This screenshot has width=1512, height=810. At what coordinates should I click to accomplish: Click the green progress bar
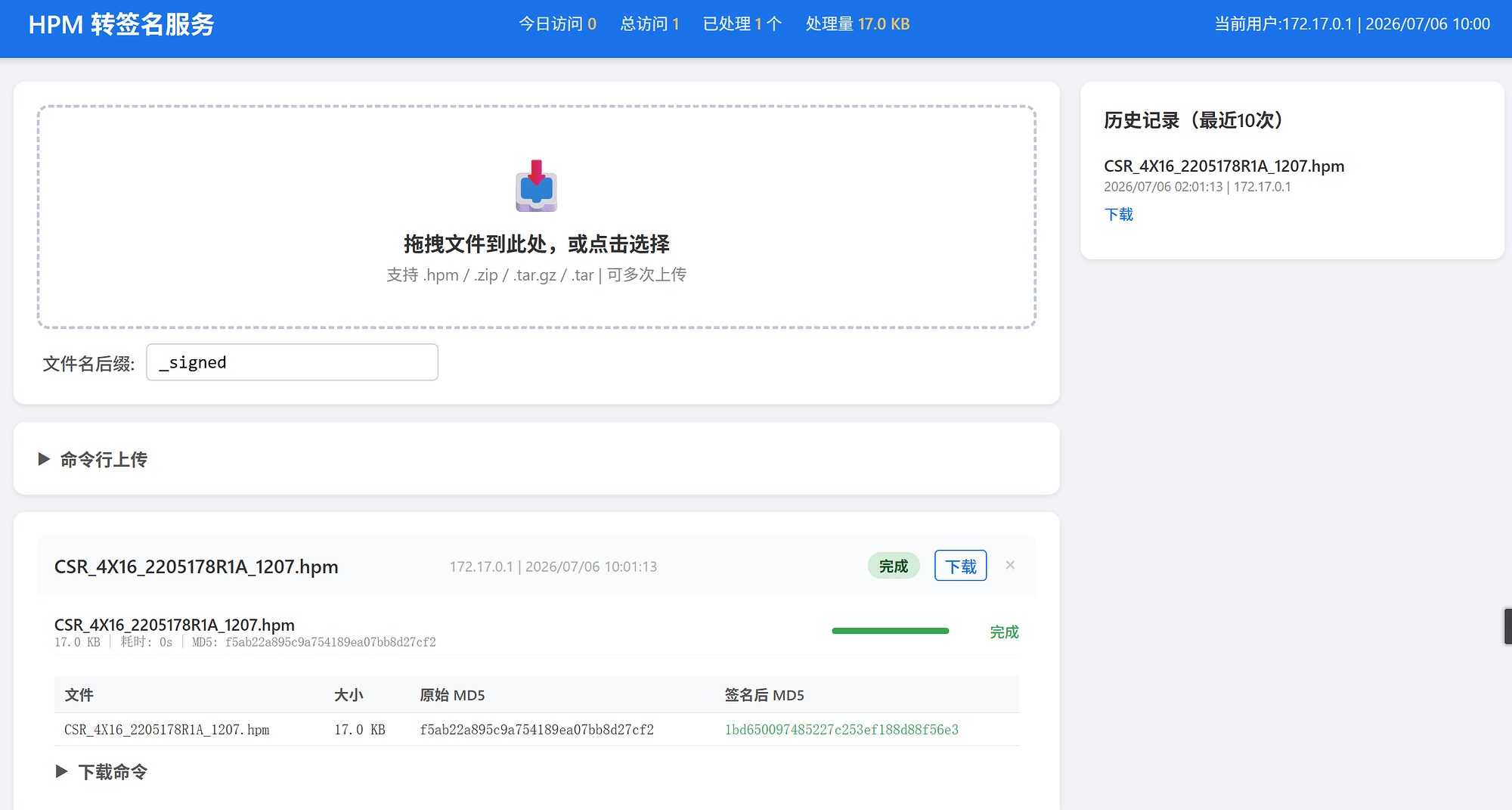click(890, 631)
